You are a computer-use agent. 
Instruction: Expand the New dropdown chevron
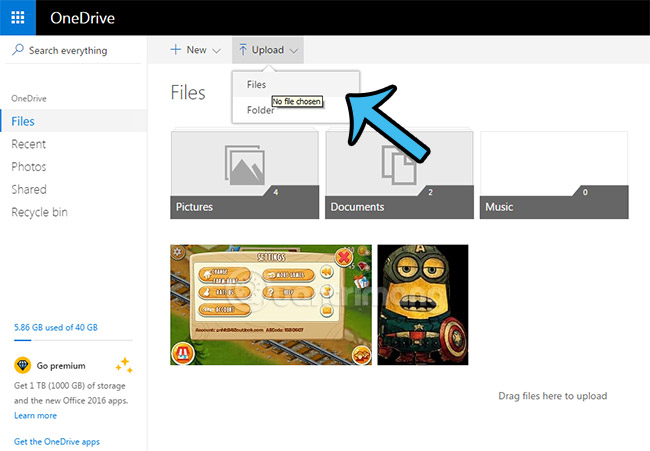[217, 50]
